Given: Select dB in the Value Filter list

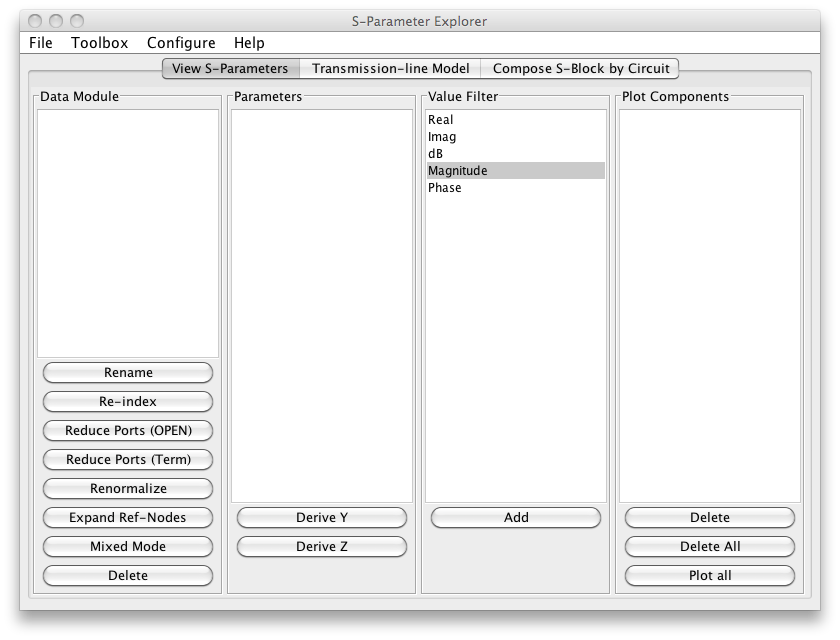Looking at the screenshot, I should click(436, 154).
